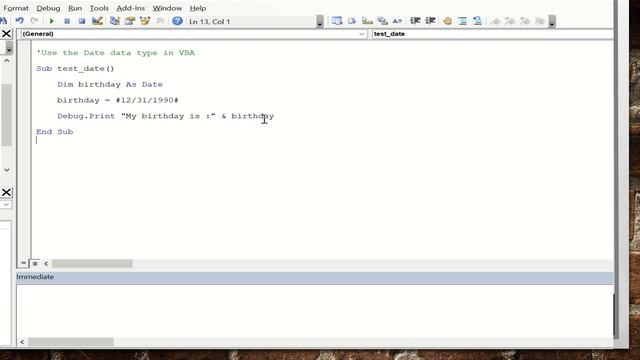Click the Clear All Bookmarks icon

pos(540,21)
